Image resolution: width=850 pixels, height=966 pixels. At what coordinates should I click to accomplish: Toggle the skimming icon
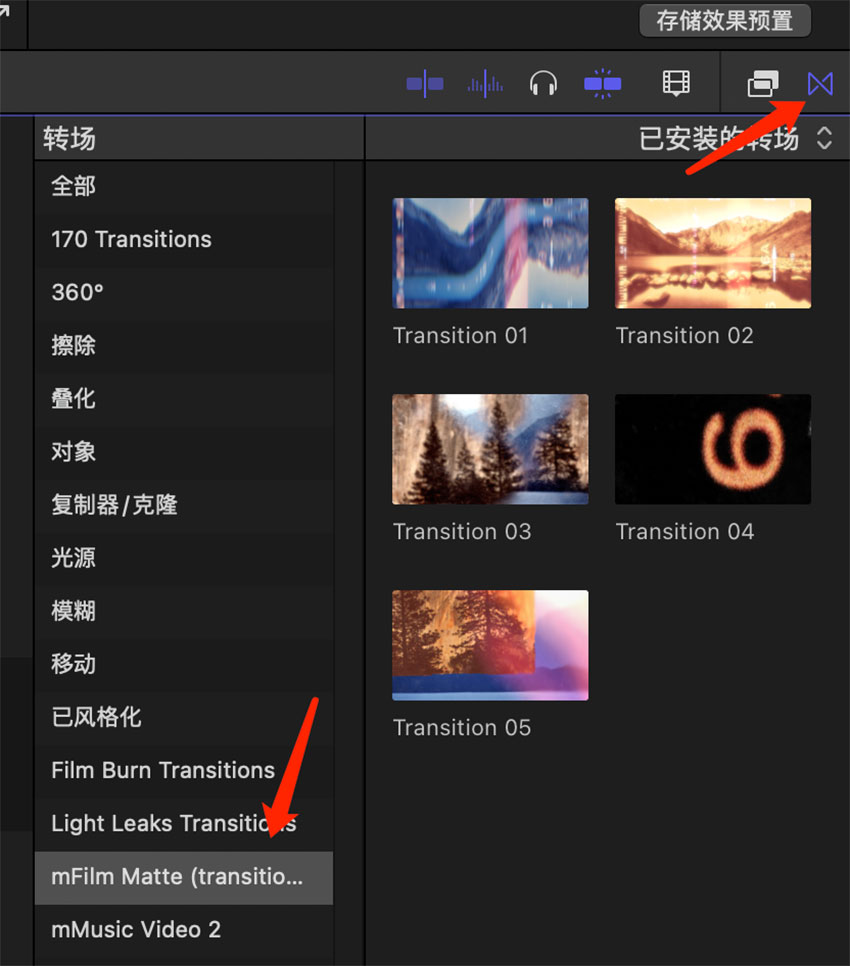(x=425, y=83)
